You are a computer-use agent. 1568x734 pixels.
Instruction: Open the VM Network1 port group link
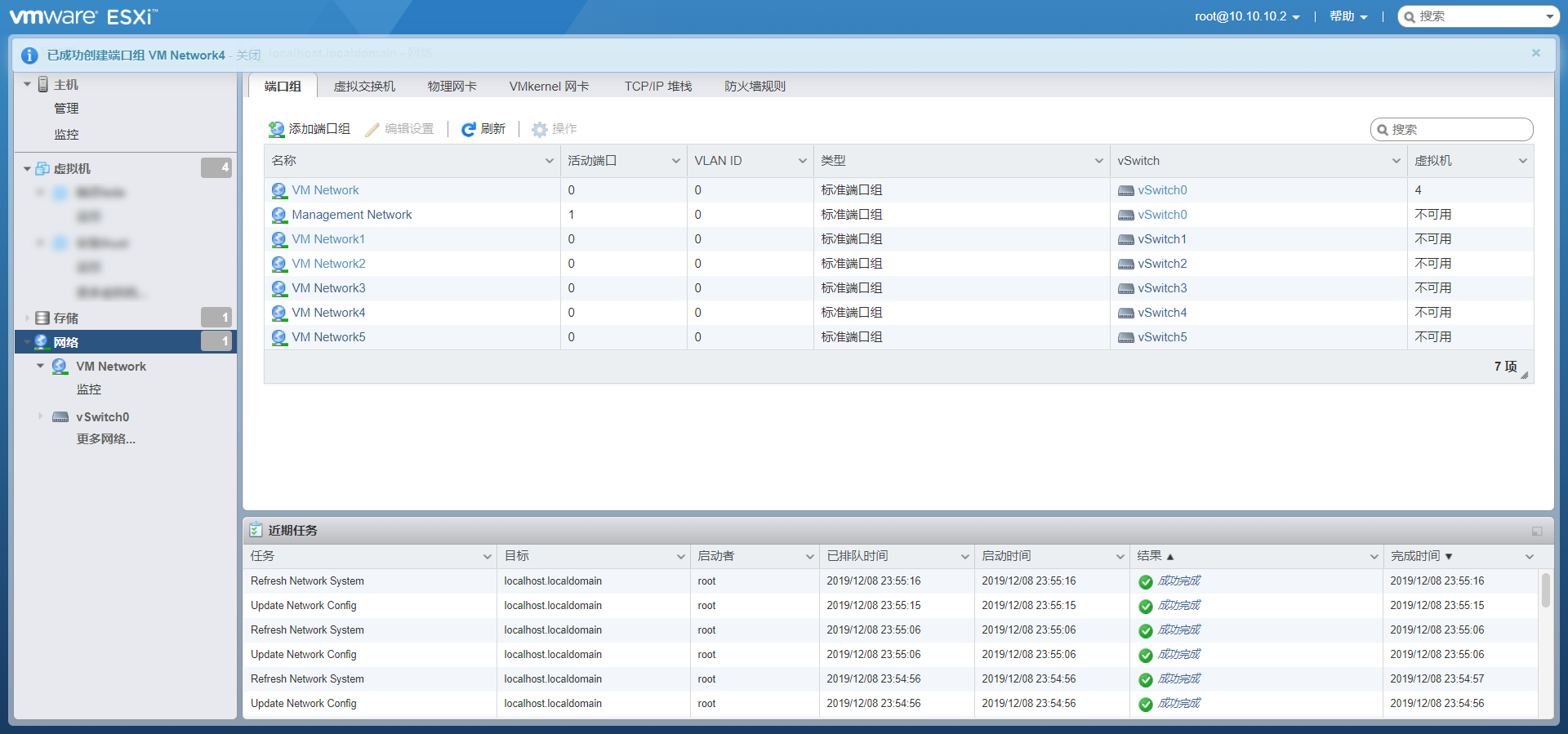[x=328, y=239]
